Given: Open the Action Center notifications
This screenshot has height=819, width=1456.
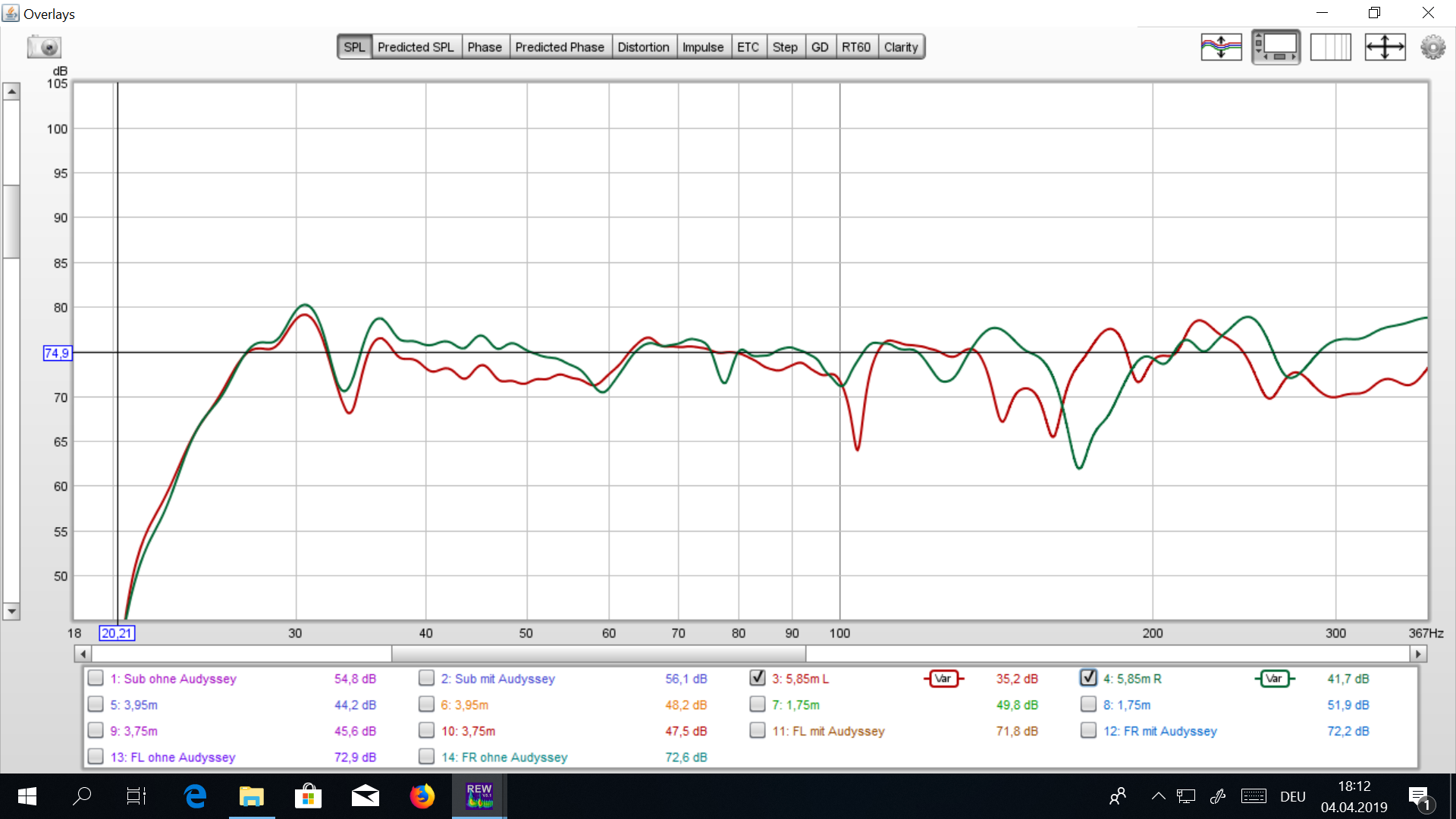Looking at the screenshot, I should tap(1420, 797).
